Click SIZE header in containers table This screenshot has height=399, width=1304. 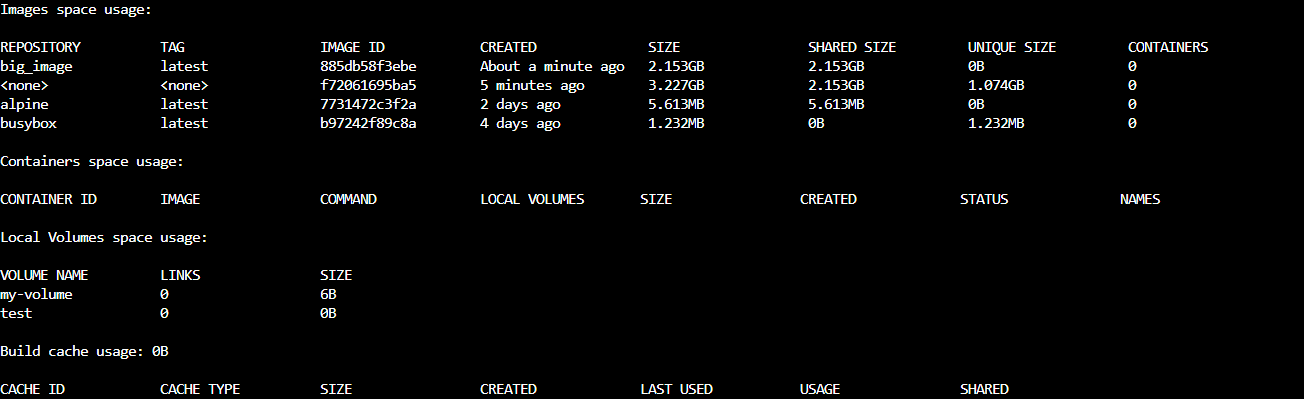pos(656,199)
